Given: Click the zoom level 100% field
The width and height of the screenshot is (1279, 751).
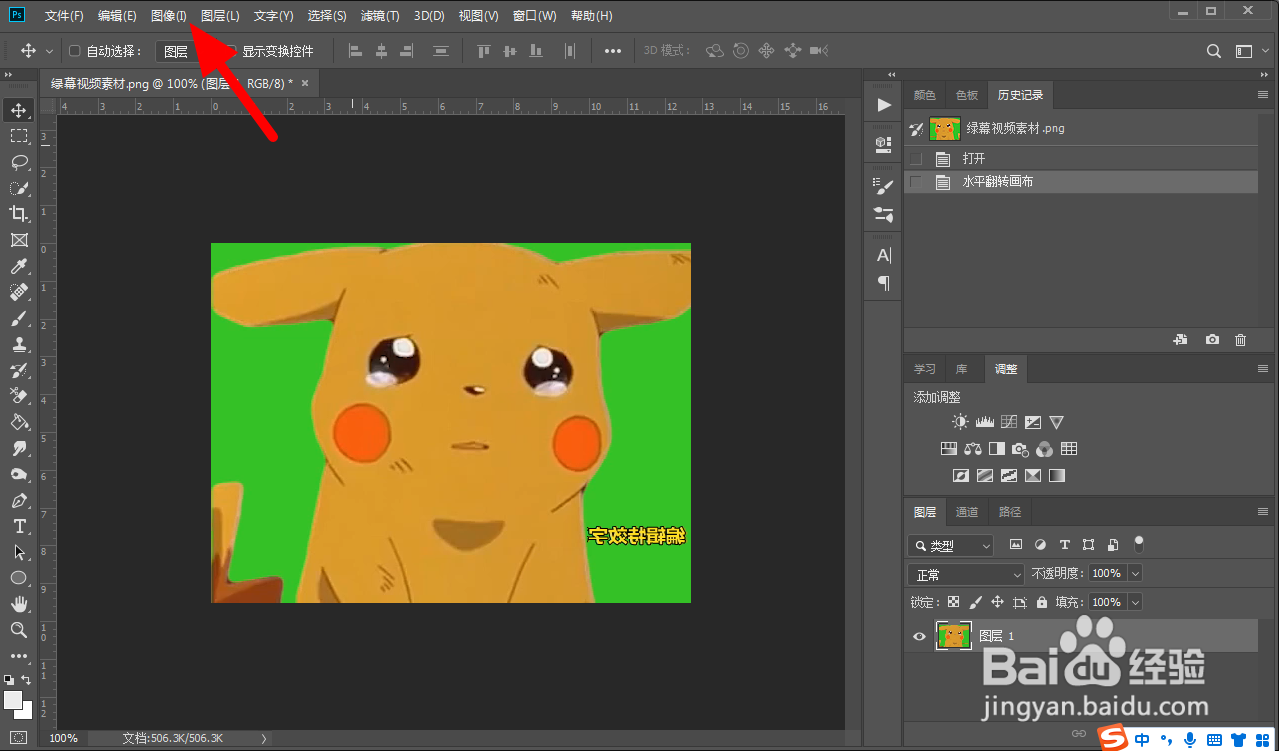Looking at the screenshot, I should point(64,738).
